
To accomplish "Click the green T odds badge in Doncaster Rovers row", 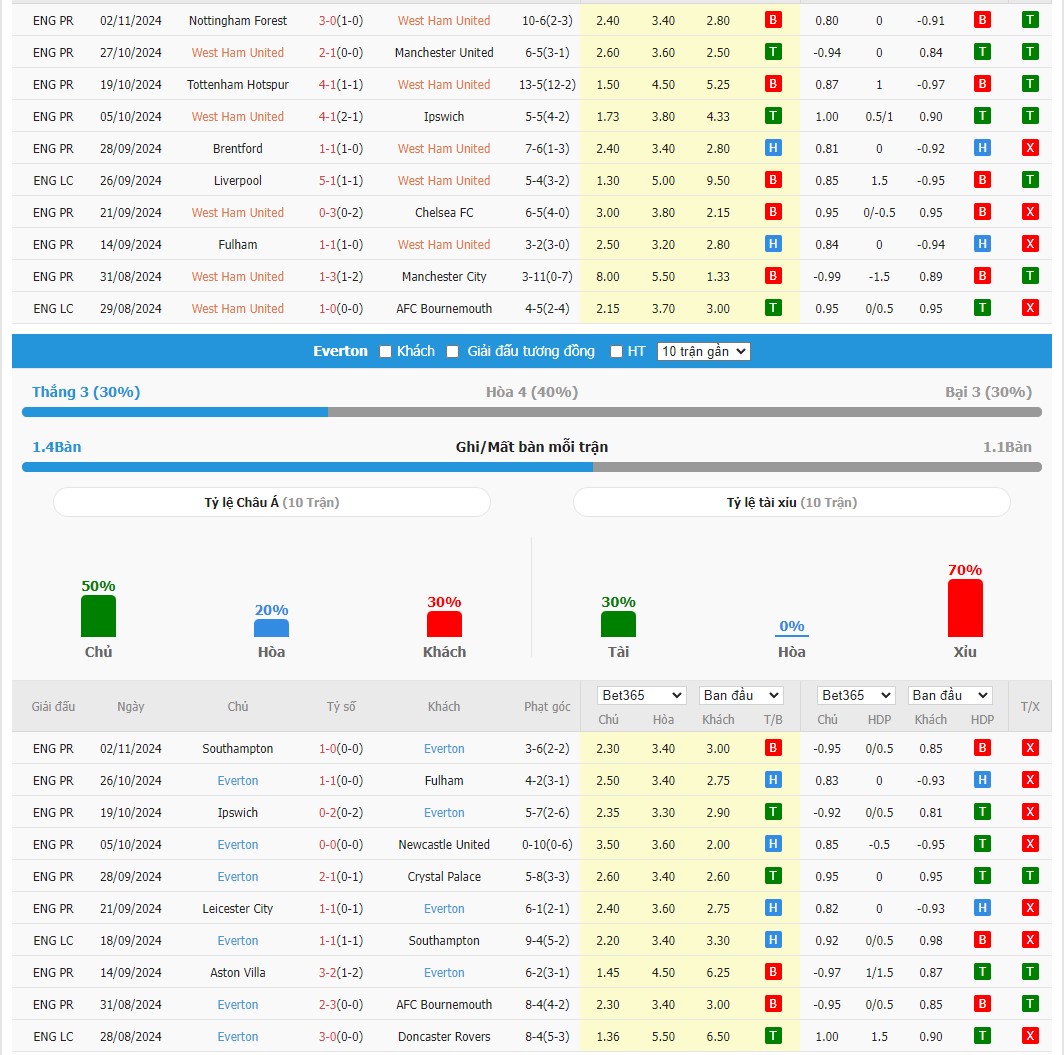I will point(773,1036).
